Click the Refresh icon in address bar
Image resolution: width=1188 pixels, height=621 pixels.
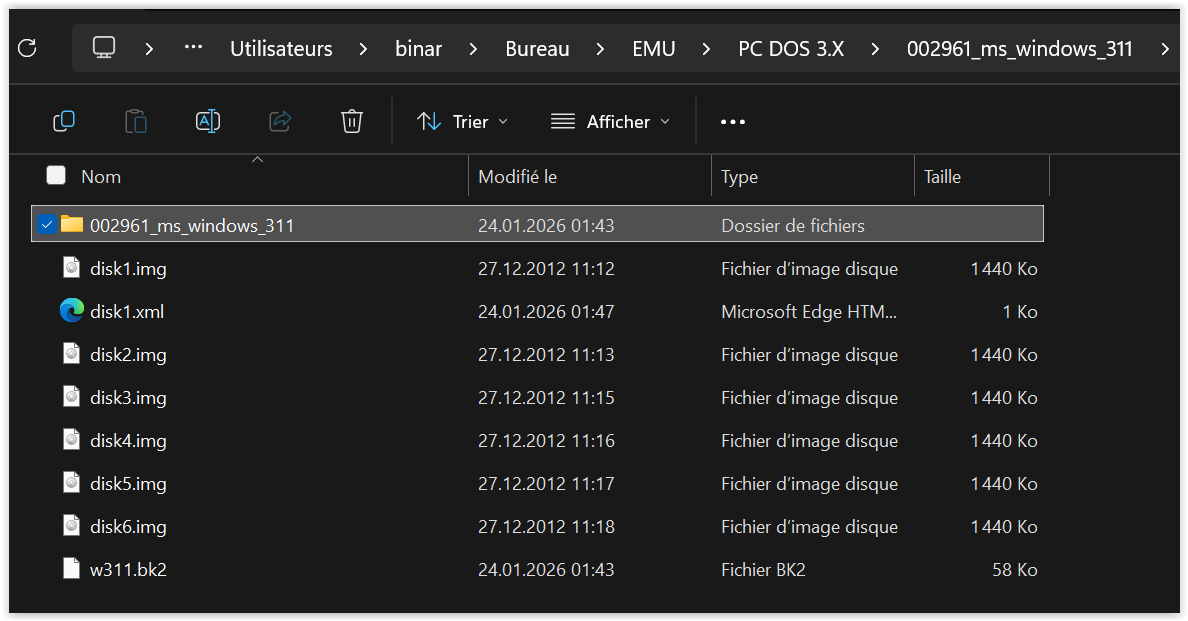point(28,48)
